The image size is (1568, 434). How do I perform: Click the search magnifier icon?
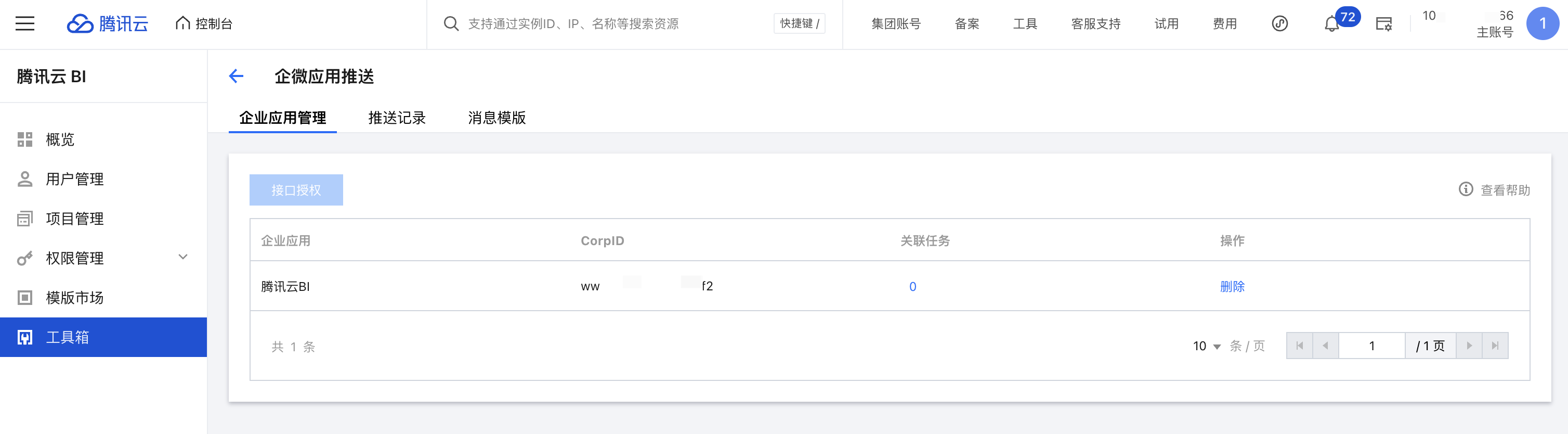pyautogui.click(x=451, y=24)
